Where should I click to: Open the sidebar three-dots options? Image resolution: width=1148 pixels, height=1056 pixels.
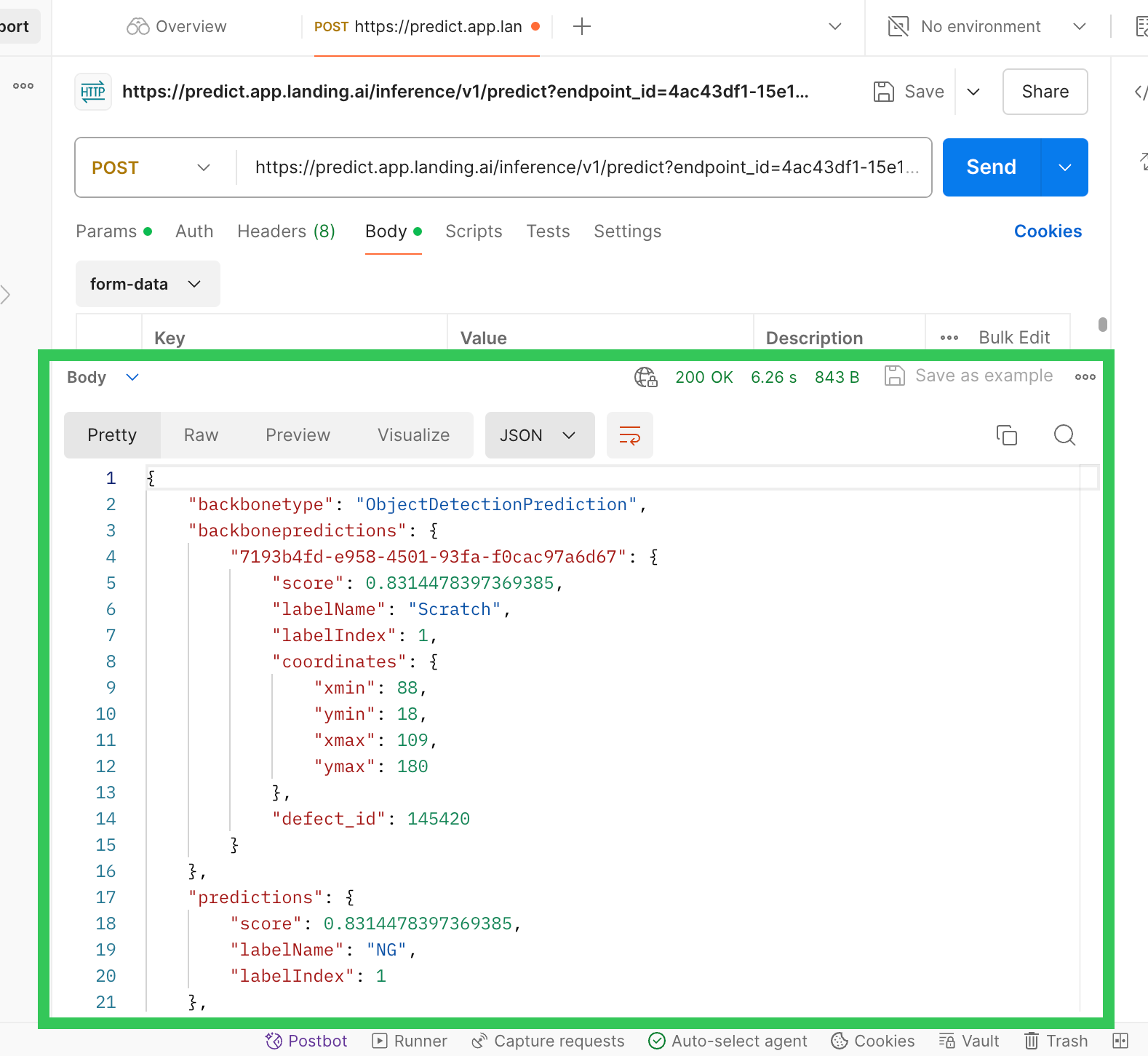tap(23, 86)
